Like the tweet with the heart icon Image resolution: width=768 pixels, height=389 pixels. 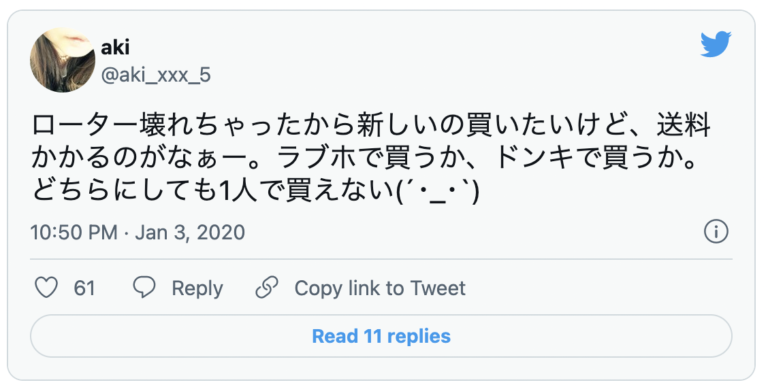tap(47, 288)
